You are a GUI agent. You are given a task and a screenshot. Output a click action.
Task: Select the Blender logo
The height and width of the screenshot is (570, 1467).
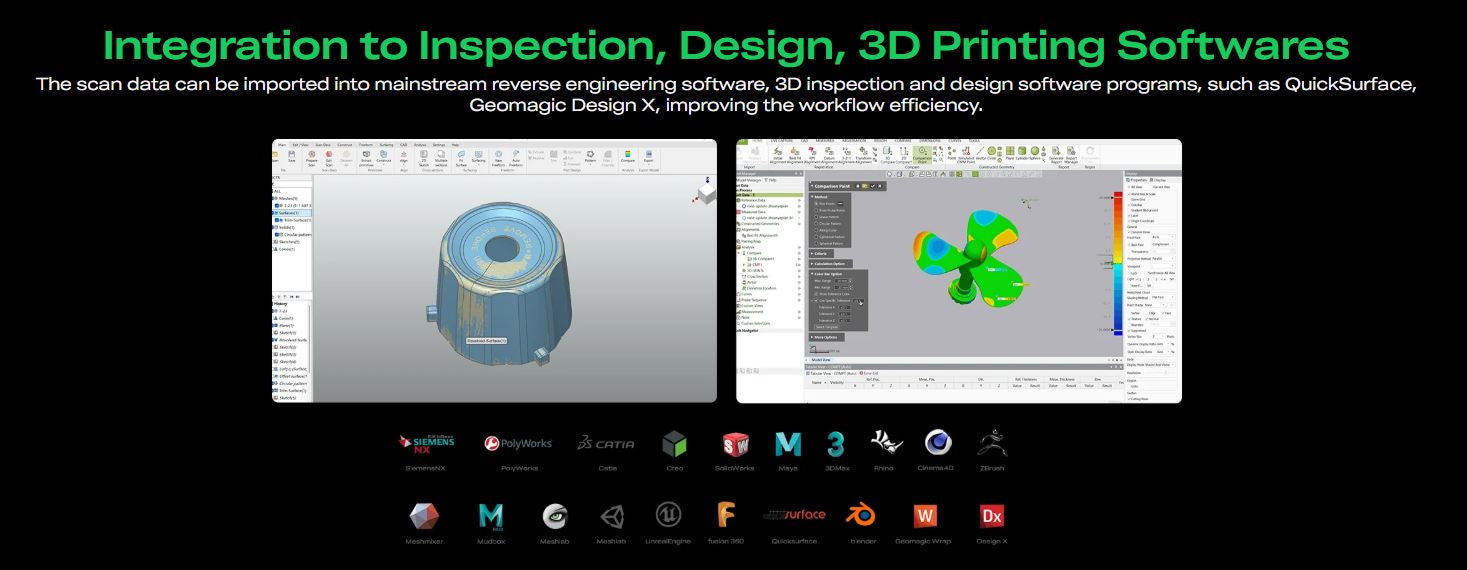pyautogui.click(x=859, y=515)
